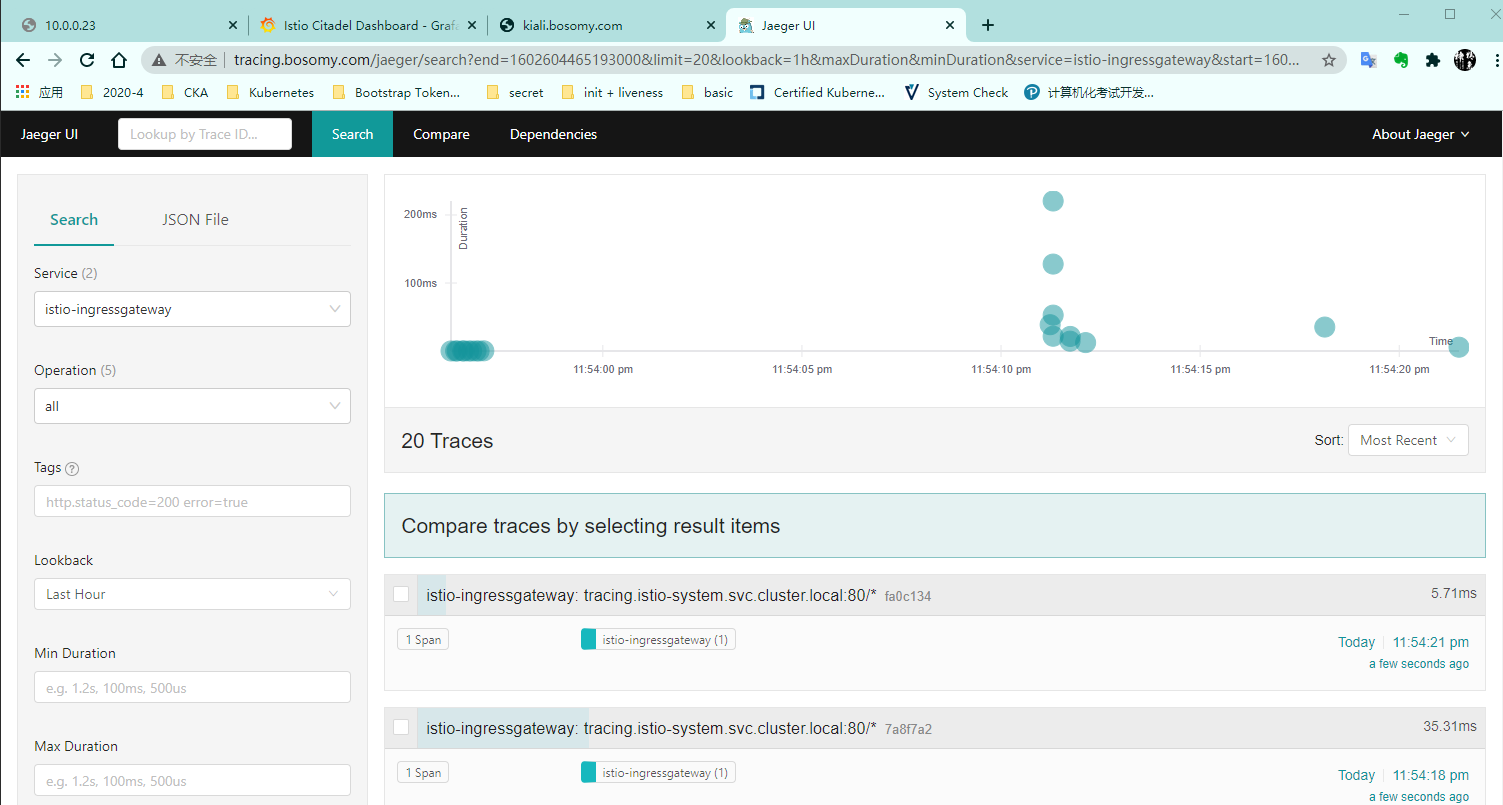Select the highest scatter-plot dot above 200ms
Image resolution: width=1503 pixels, height=805 pixels.
pos(1053,201)
